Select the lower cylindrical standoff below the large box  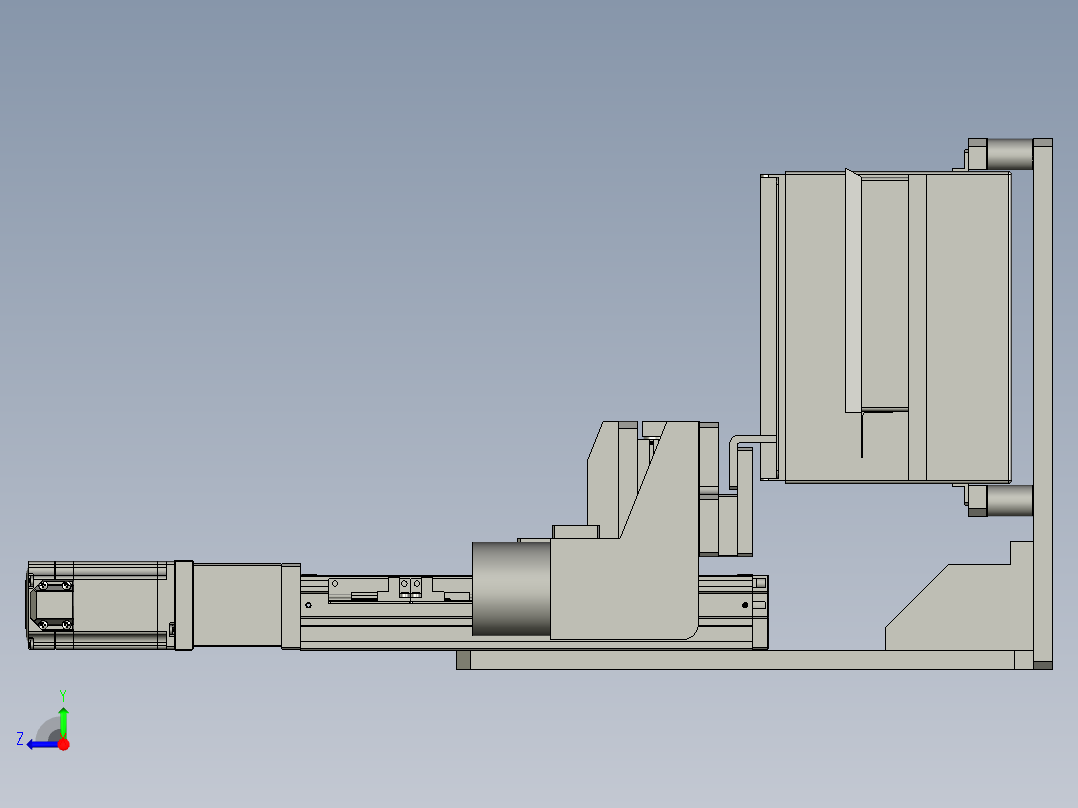(1010, 501)
